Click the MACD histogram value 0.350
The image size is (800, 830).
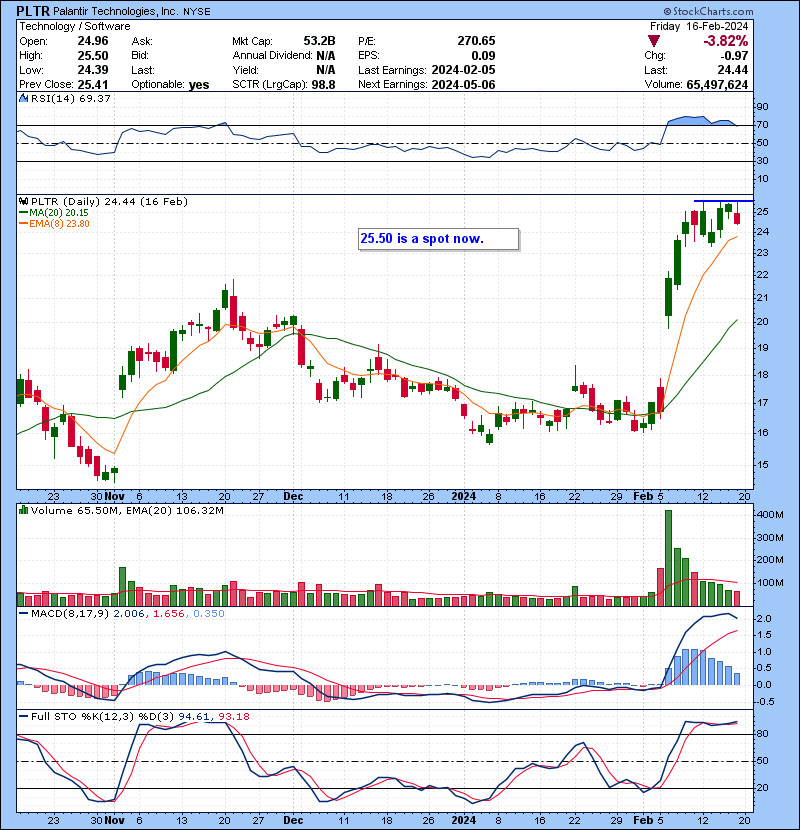[209, 614]
